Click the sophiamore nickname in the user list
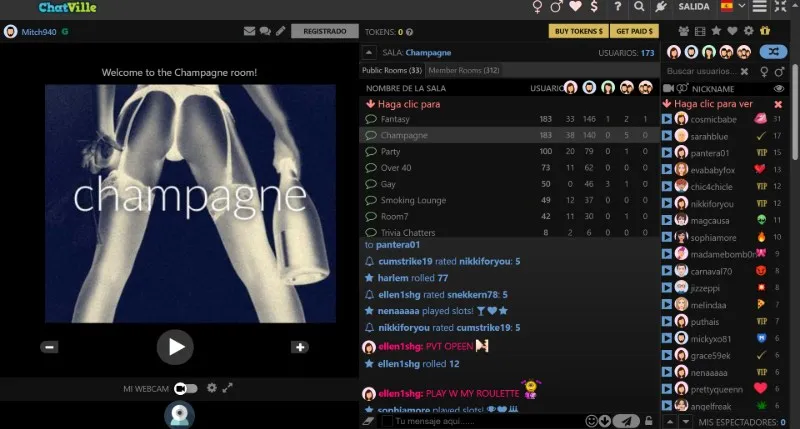The height and width of the screenshot is (429, 800). [713, 238]
